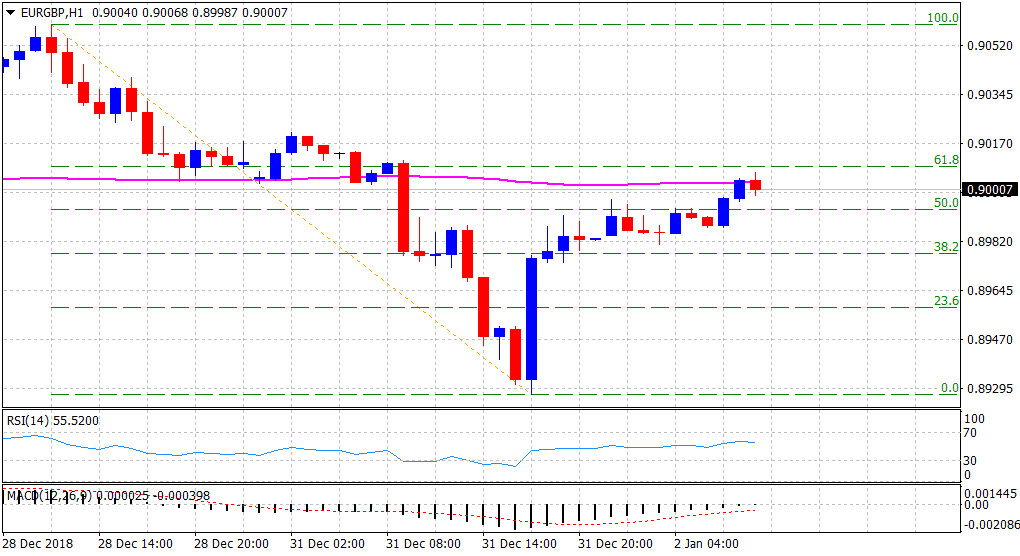Screen dimensions: 1020x556
Task: Select the 0.0 Fibonacci level label
Action: pos(949,388)
